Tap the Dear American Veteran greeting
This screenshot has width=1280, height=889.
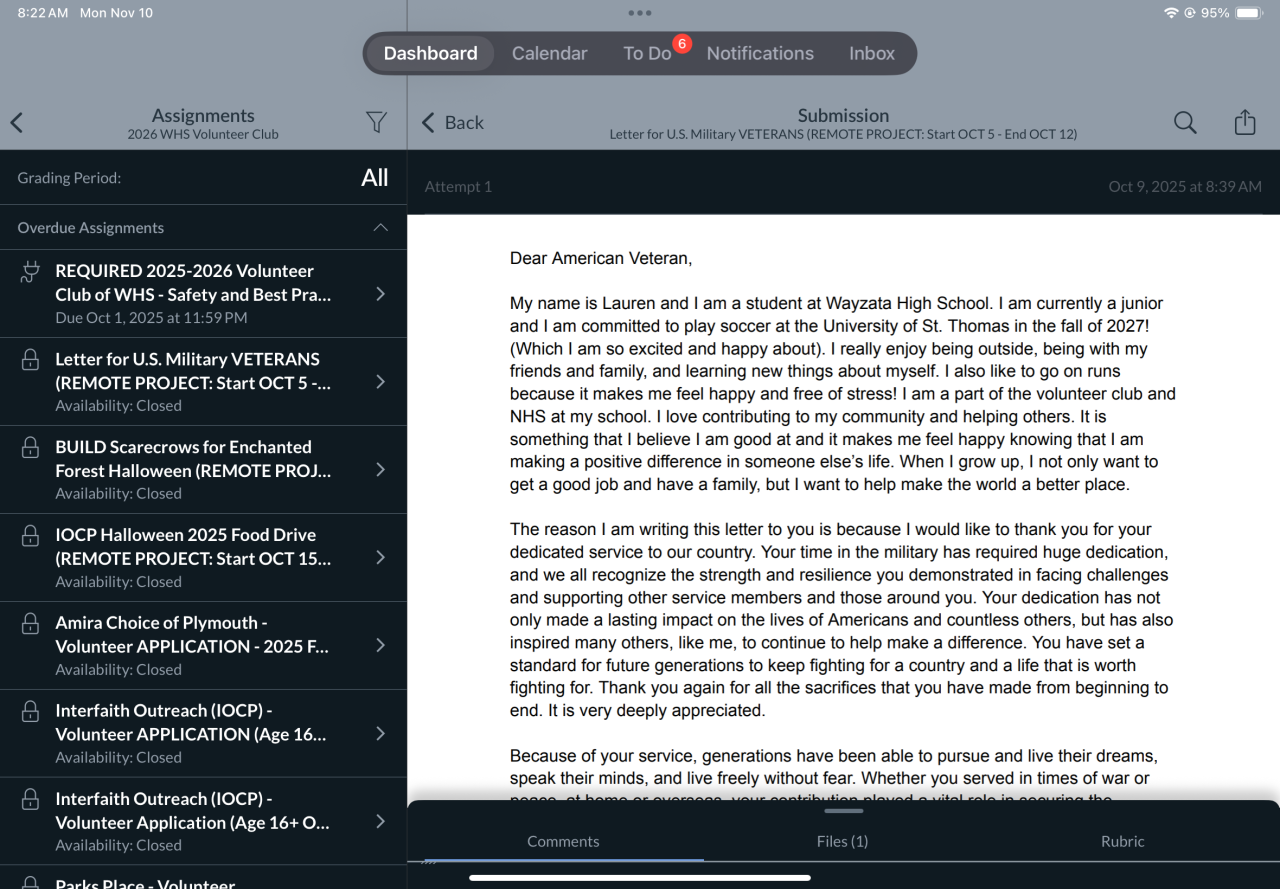tap(601, 258)
